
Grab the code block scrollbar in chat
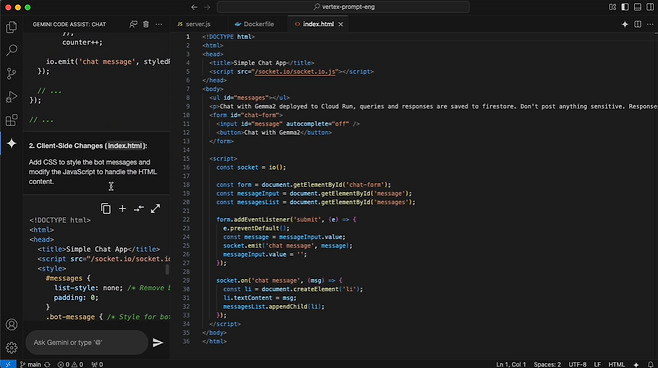coord(167,269)
